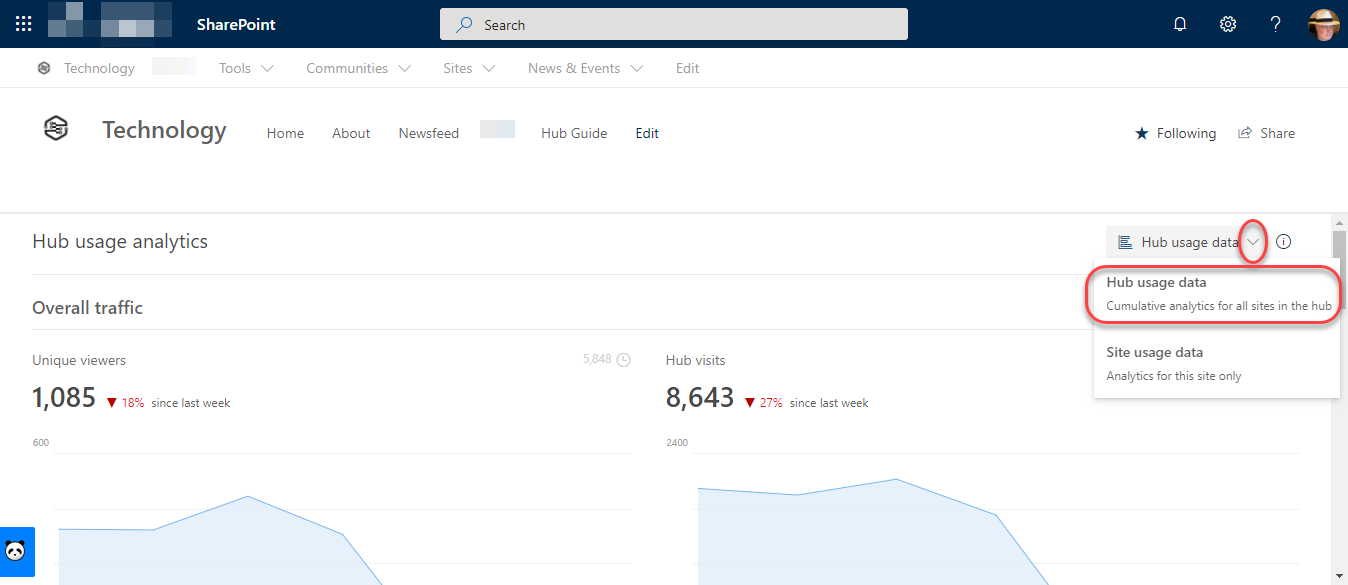Click the panda extension icon
Screen dimensions: 1348x585
17,551
